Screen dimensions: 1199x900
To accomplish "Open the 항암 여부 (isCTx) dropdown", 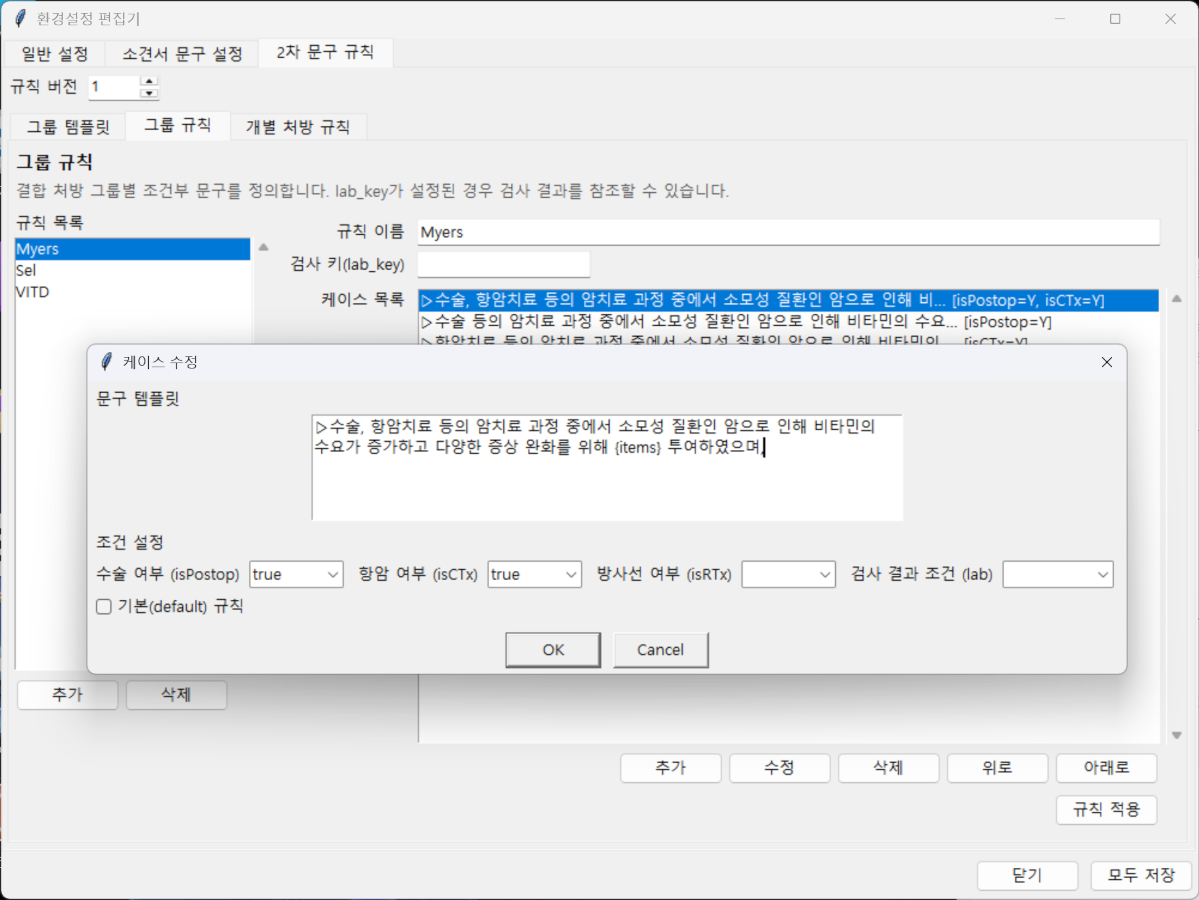I will pyautogui.click(x=534, y=574).
